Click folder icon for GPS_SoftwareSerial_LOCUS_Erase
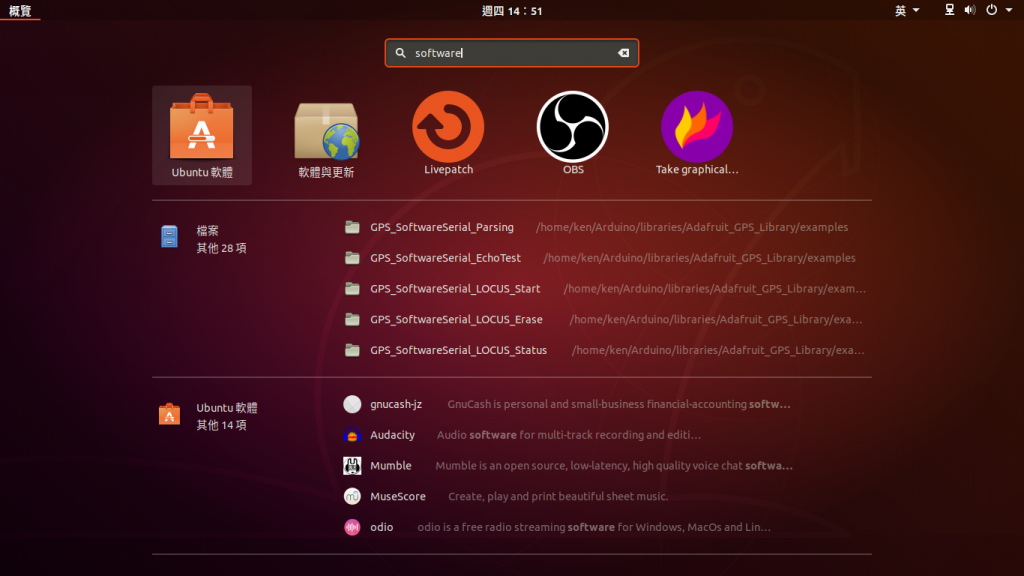 pyautogui.click(x=352, y=319)
